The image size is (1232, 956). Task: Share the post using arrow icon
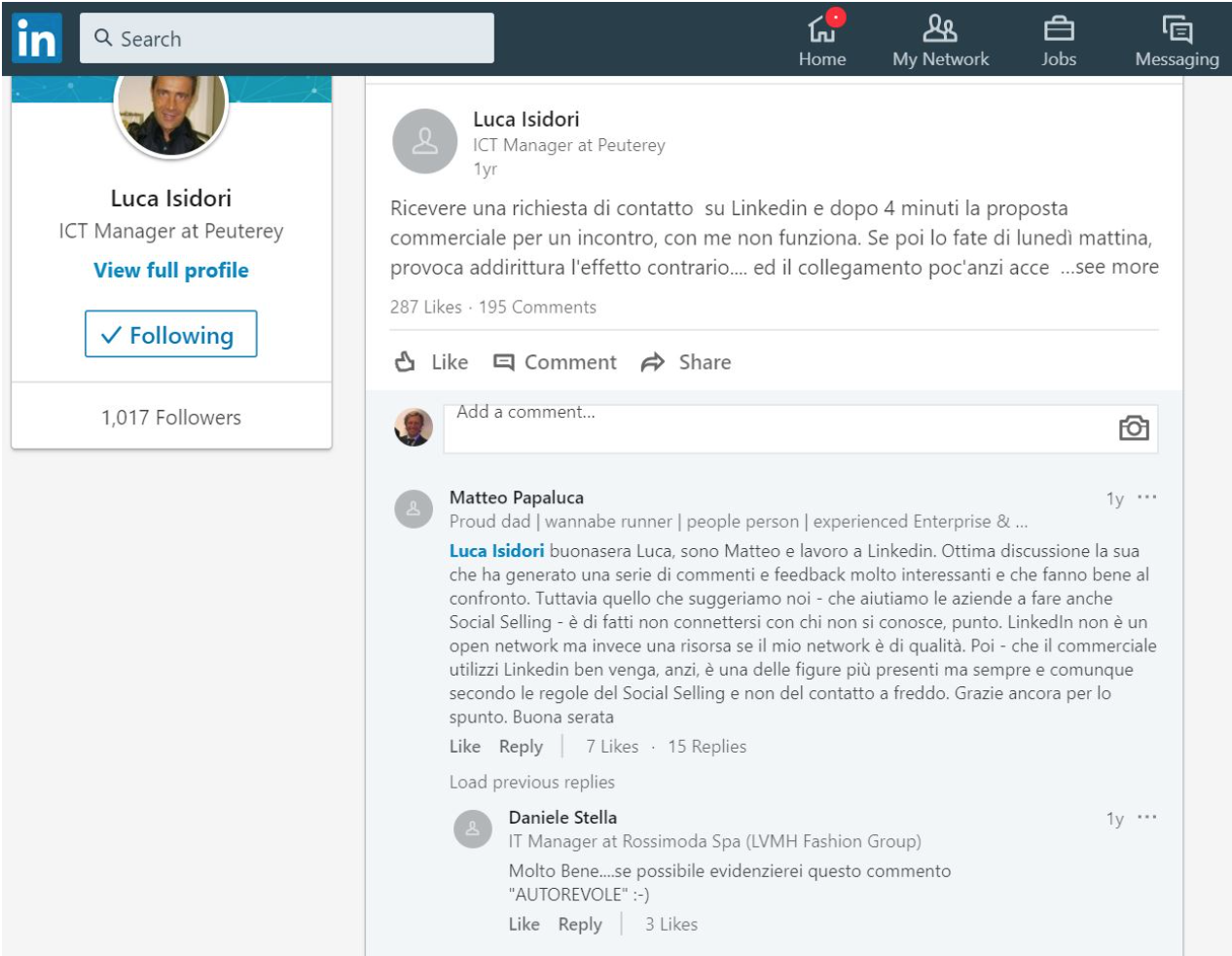coord(652,362)
